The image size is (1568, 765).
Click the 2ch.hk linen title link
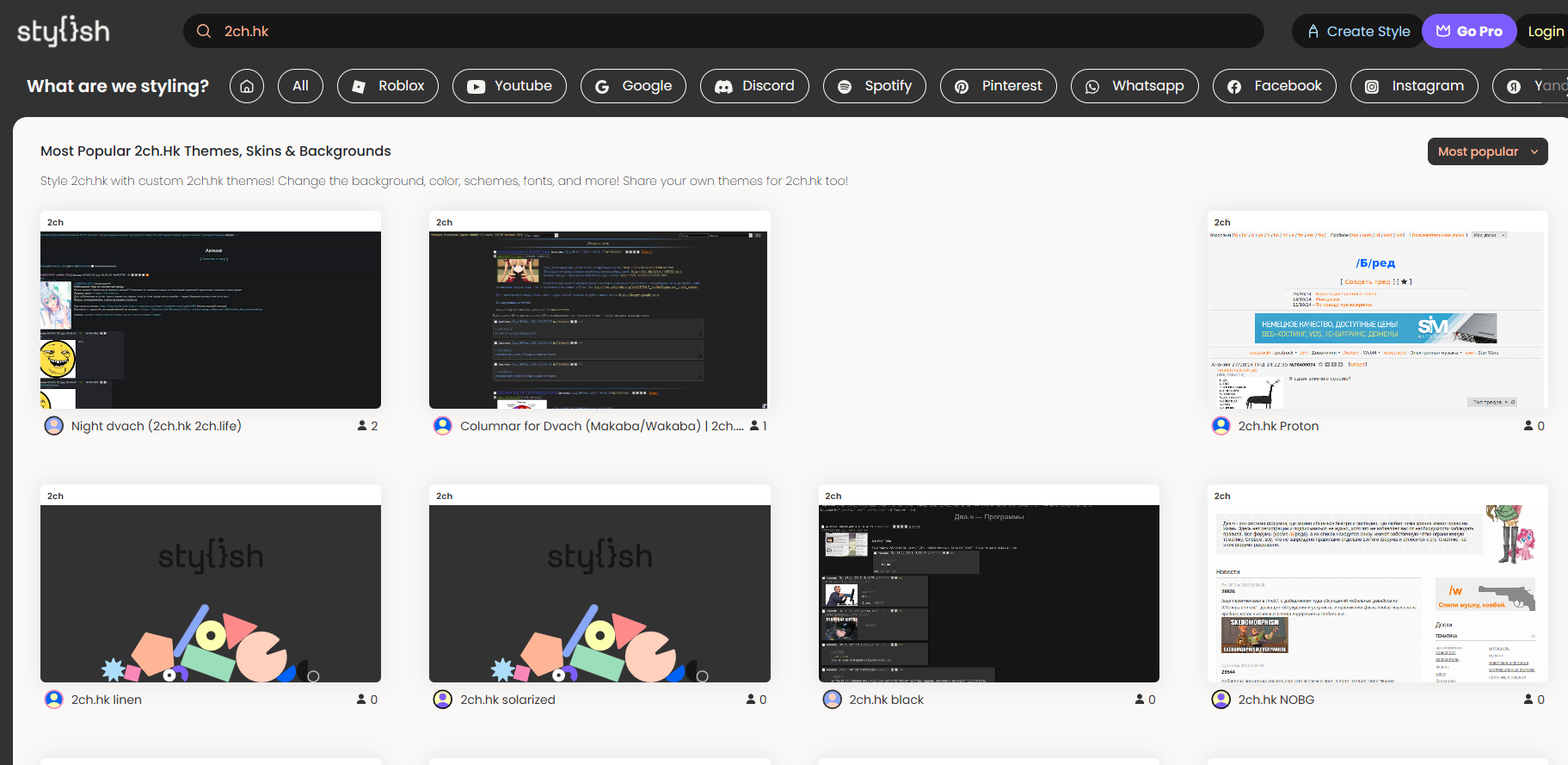point(107,700)
